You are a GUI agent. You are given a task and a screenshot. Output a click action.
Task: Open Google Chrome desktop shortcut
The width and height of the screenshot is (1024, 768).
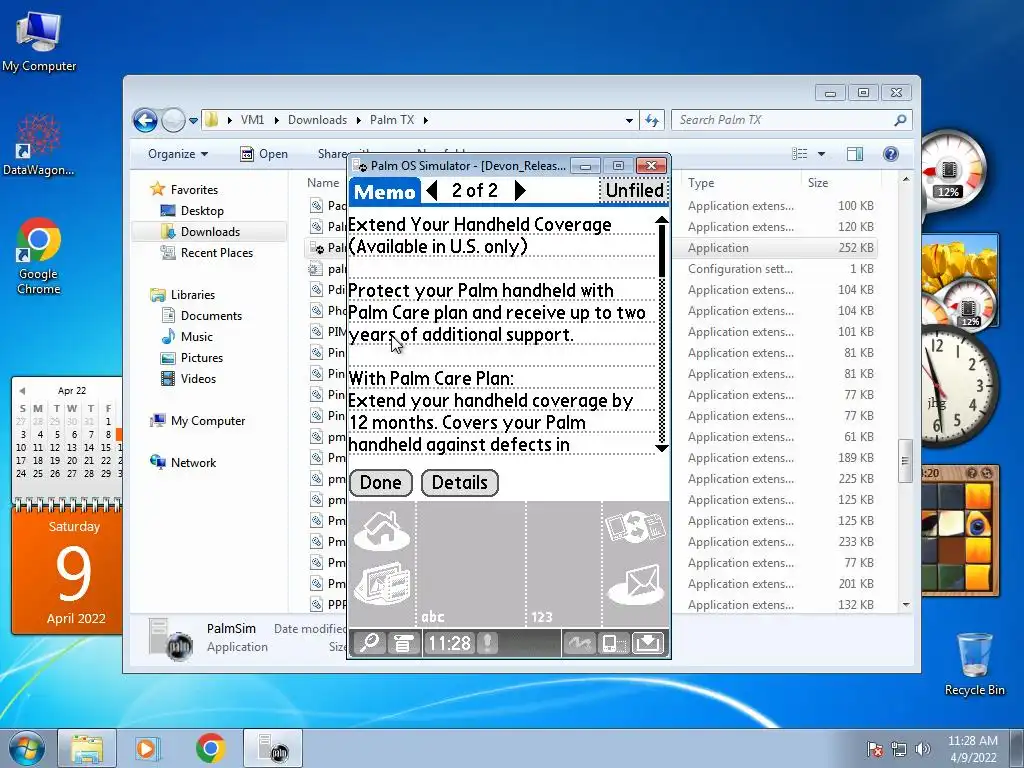39,256
